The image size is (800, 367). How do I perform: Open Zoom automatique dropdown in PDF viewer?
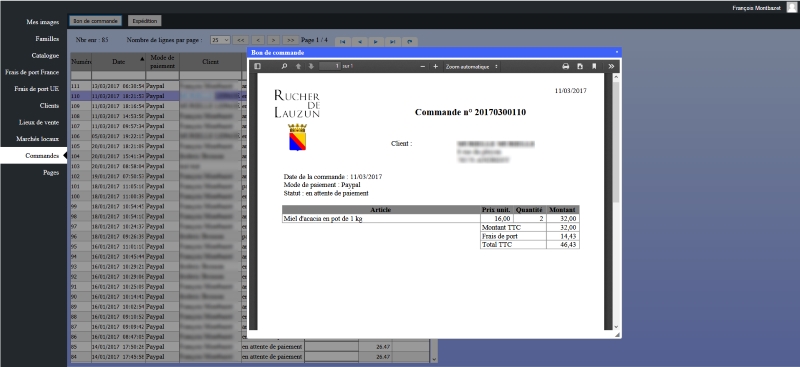471,66
